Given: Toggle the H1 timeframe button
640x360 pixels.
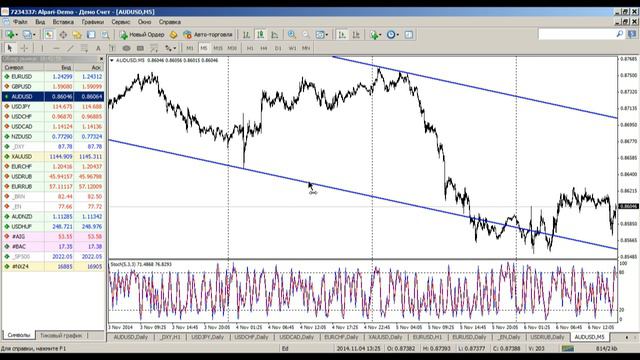Looking at the screenshot, I should pos(250,48).
